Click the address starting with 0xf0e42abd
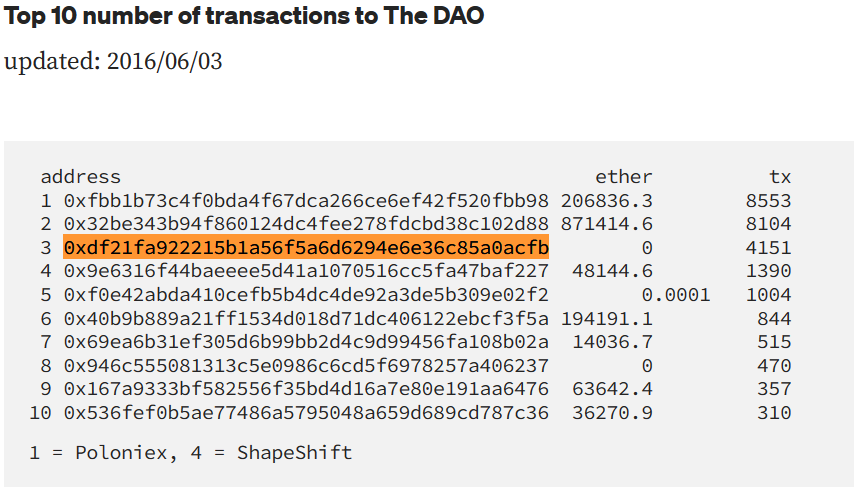862x488 pixels. 306,295
